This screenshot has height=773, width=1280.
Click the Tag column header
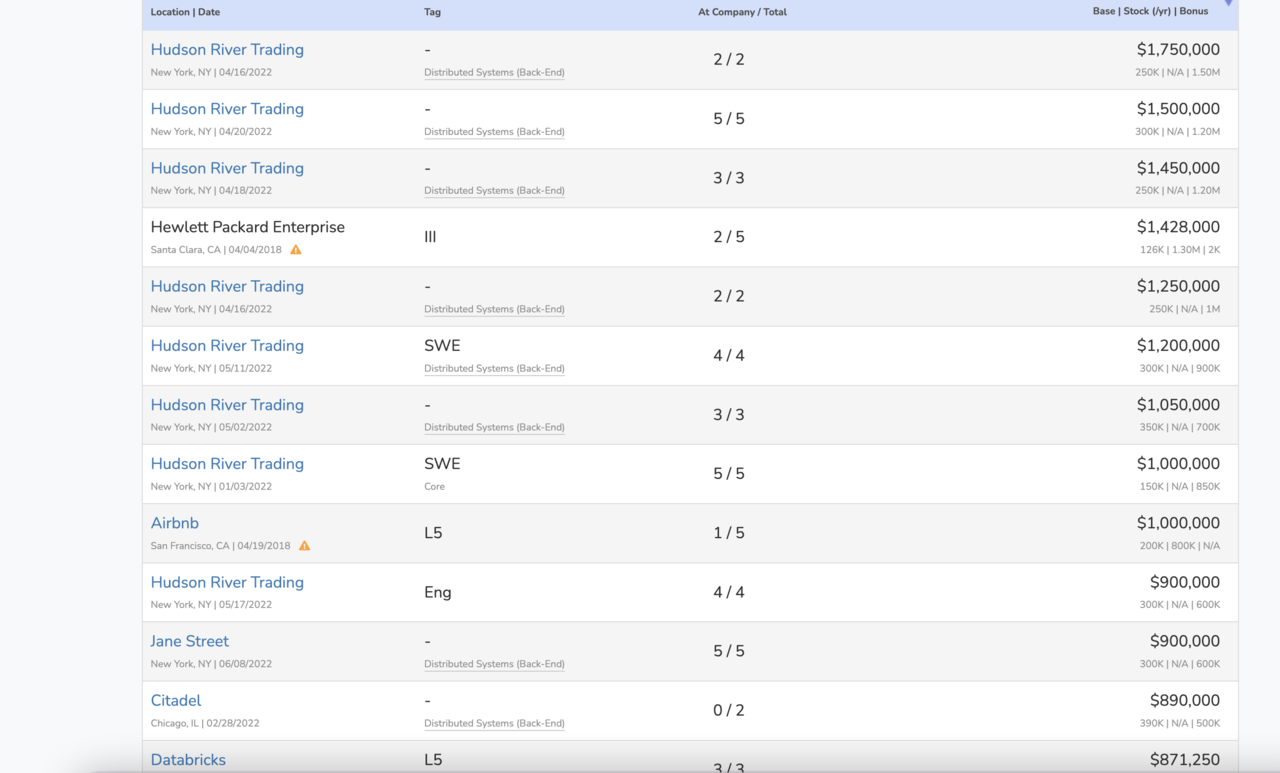pyautogui.click(x=432, y=12)
